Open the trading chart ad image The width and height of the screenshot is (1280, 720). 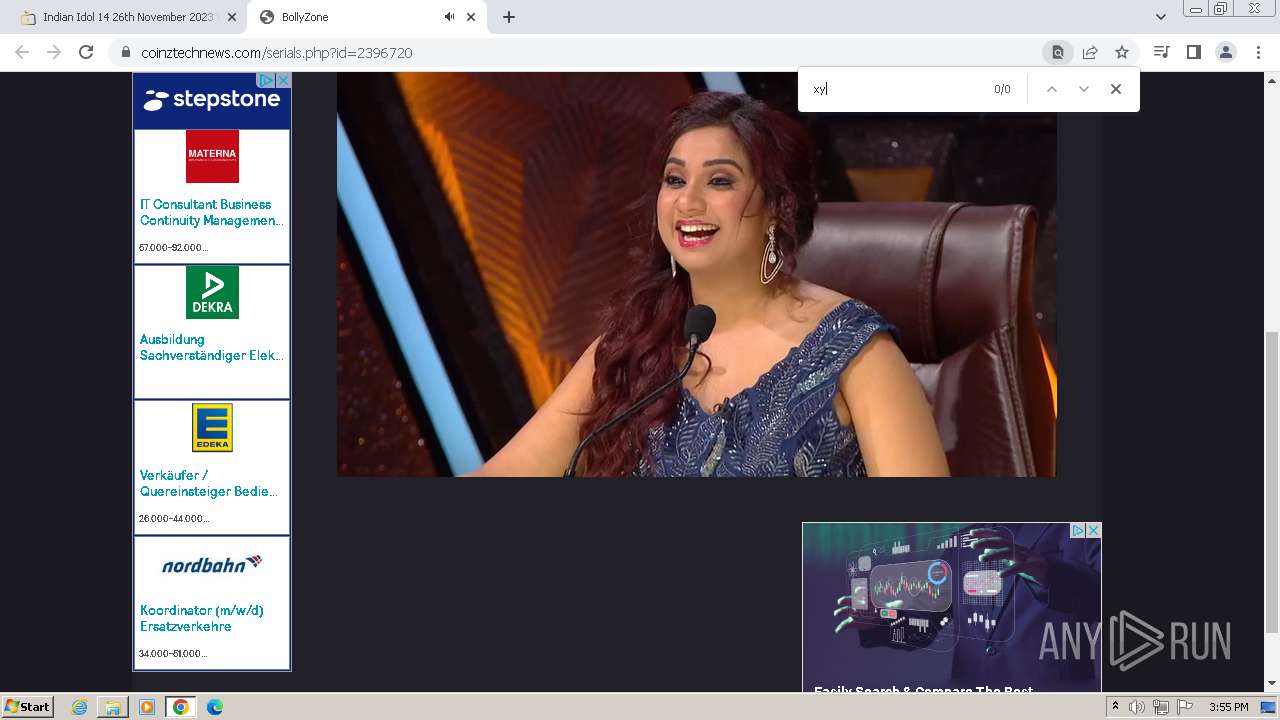951,606
